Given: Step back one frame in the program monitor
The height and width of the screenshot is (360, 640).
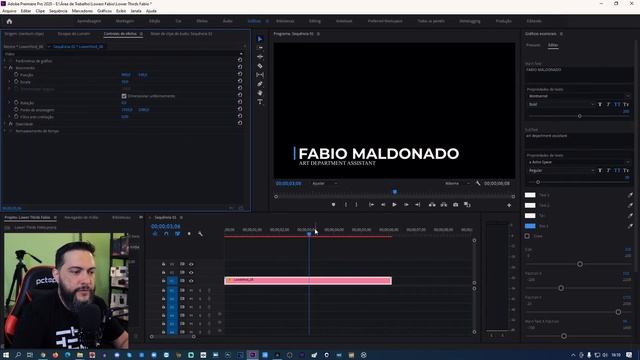Looking at the screenshot, I should 383,204.
